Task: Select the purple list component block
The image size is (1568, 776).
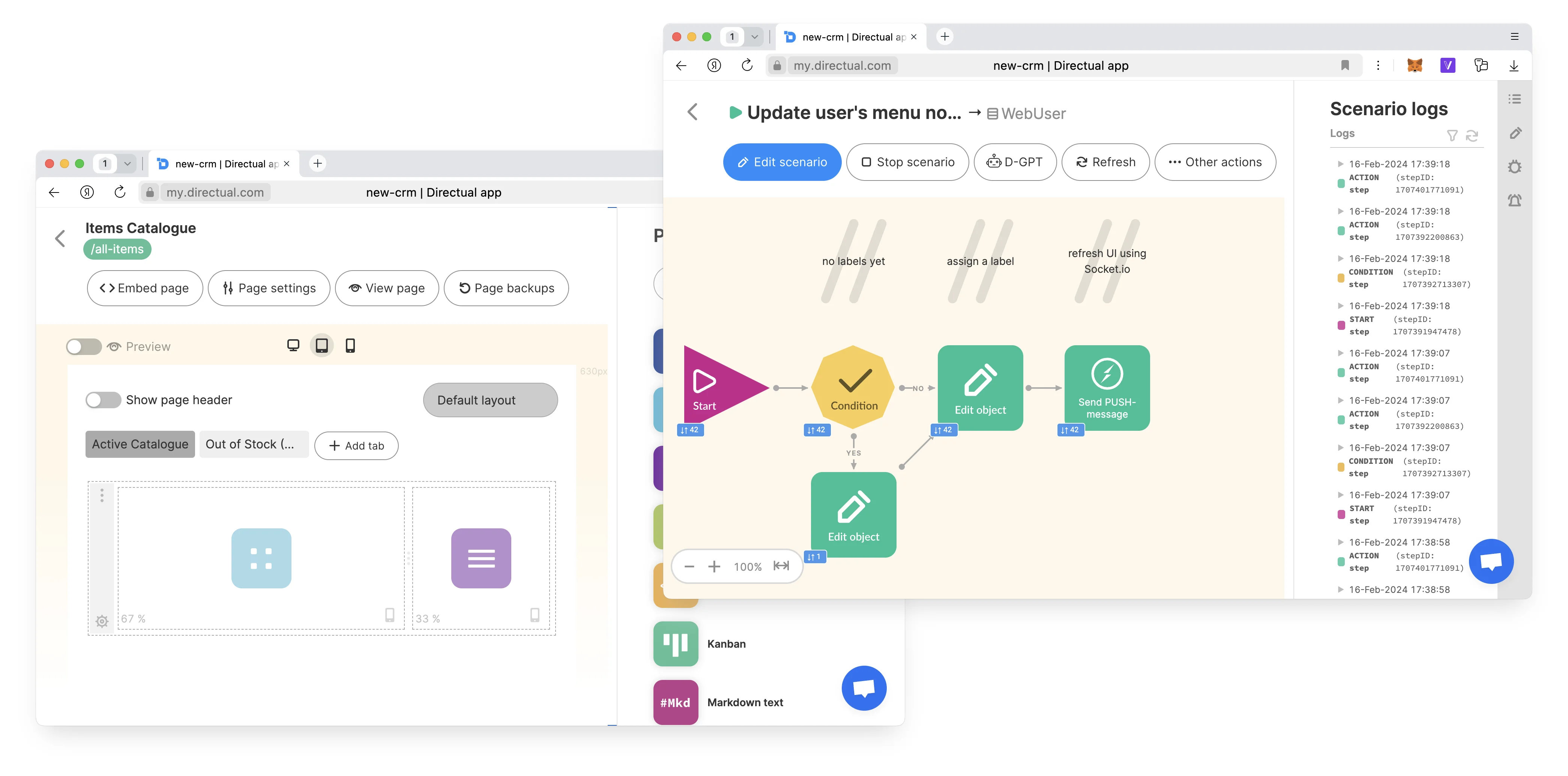Action: click(x=481, y=558)
